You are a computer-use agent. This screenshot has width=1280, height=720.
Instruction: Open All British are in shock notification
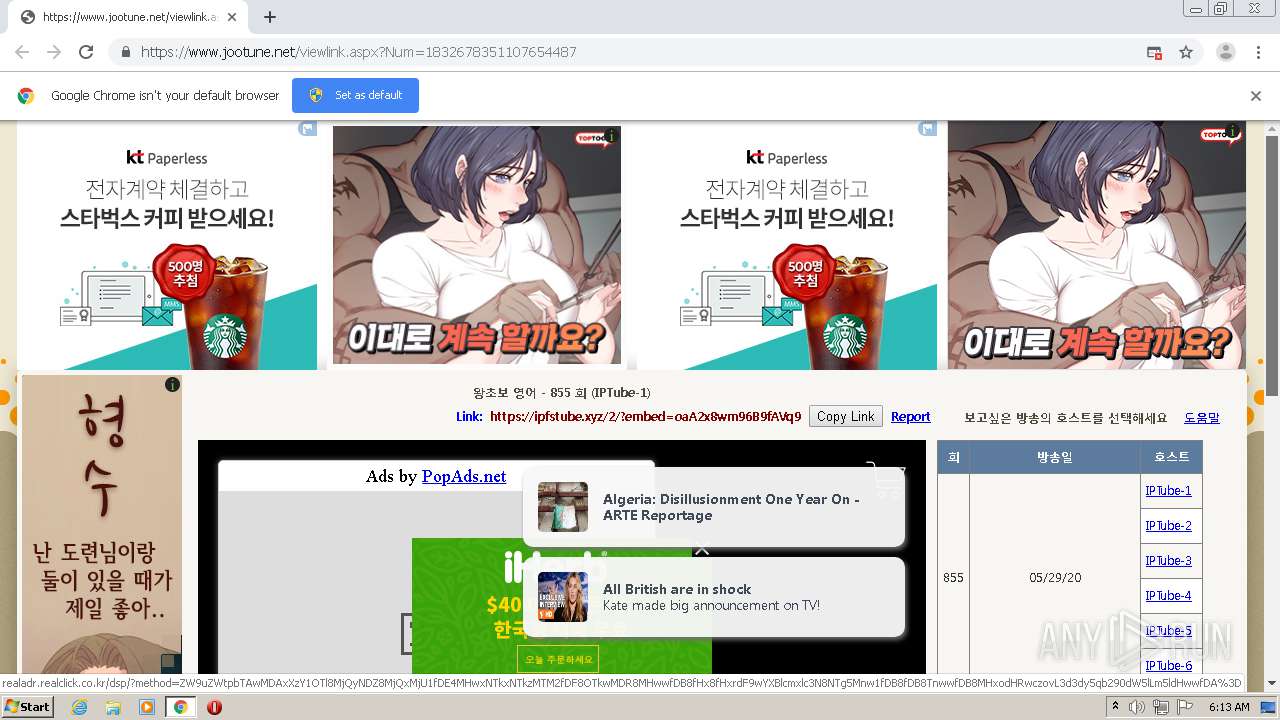point(714,597)
